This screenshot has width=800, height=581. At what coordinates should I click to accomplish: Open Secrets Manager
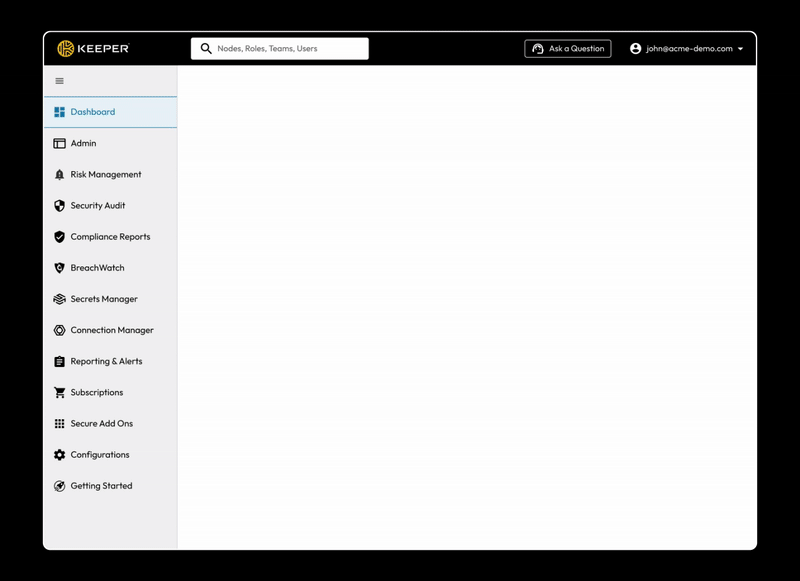[111, 299]
